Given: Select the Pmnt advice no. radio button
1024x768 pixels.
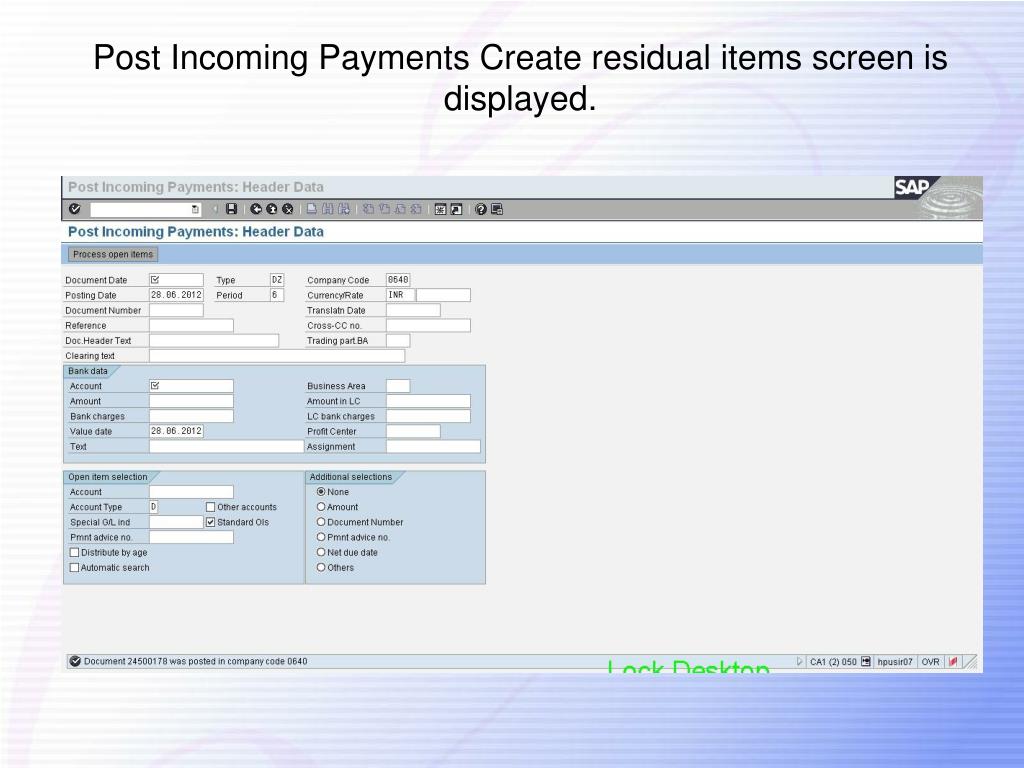Looking at the screenshot, I should pyautogui.click(x=321, y=537).
